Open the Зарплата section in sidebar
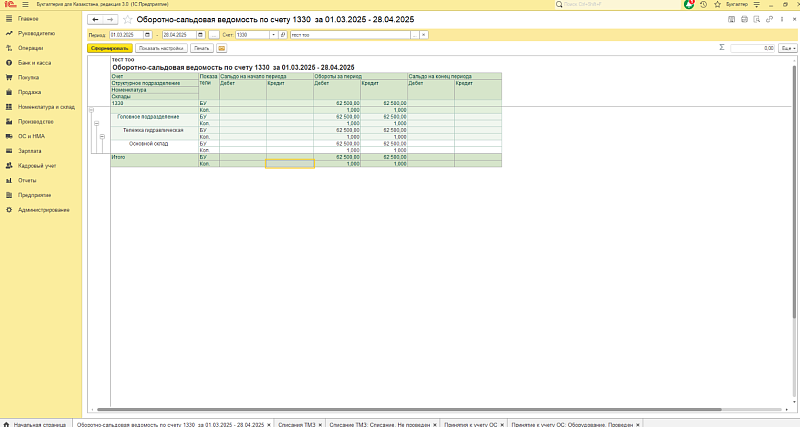Screen dimensions: 800x427 point(29,150)
